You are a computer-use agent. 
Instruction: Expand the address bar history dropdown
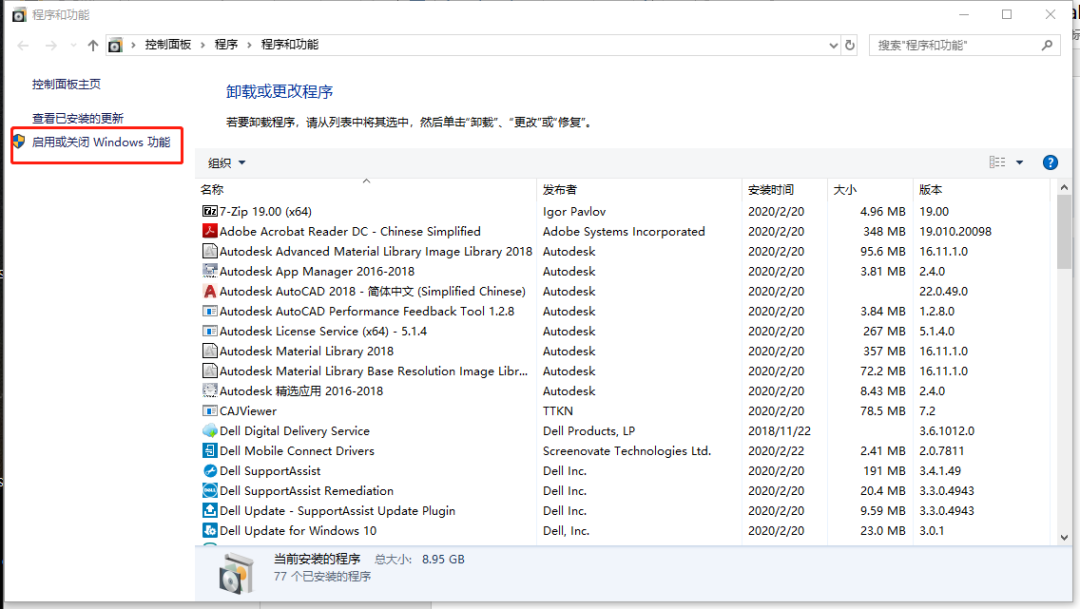tap(833, 45)
